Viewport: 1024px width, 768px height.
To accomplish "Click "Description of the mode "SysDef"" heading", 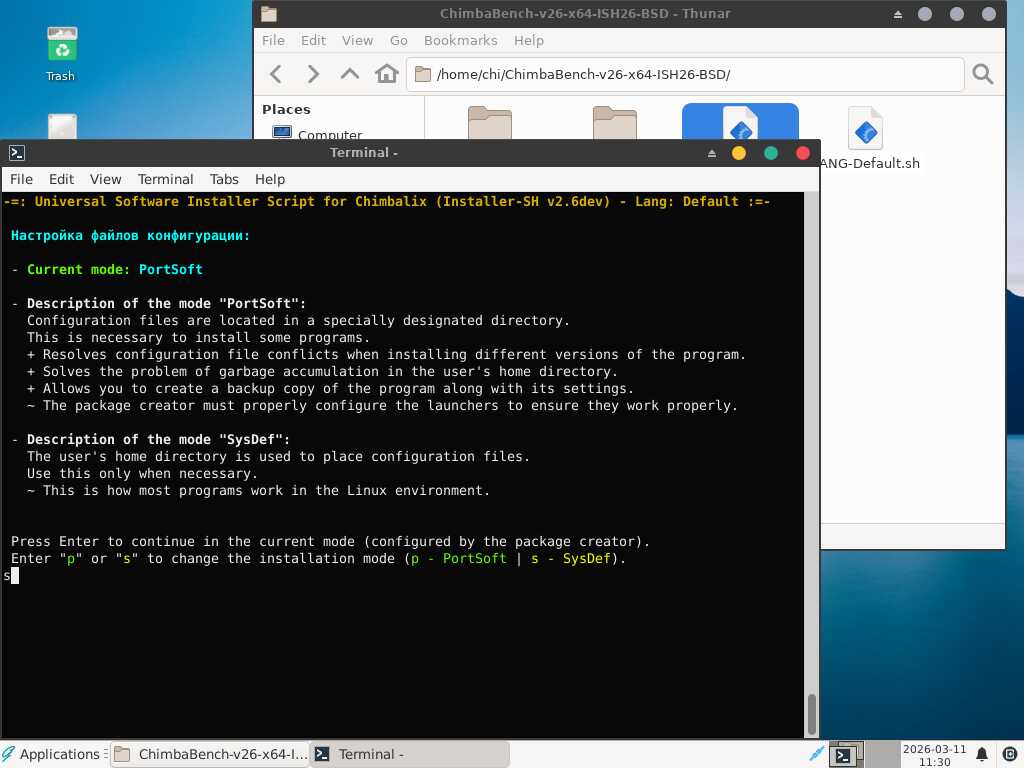I will pos(158,440).
